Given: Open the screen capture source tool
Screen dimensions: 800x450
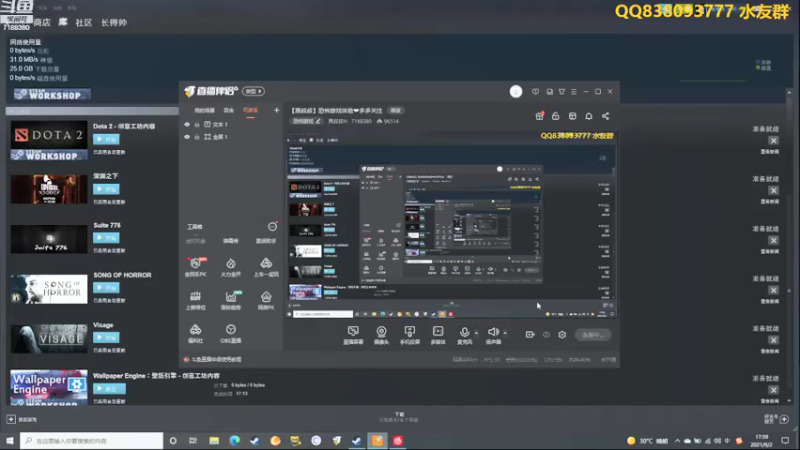Looking at the screenshot, I should [x=353, y=335].
